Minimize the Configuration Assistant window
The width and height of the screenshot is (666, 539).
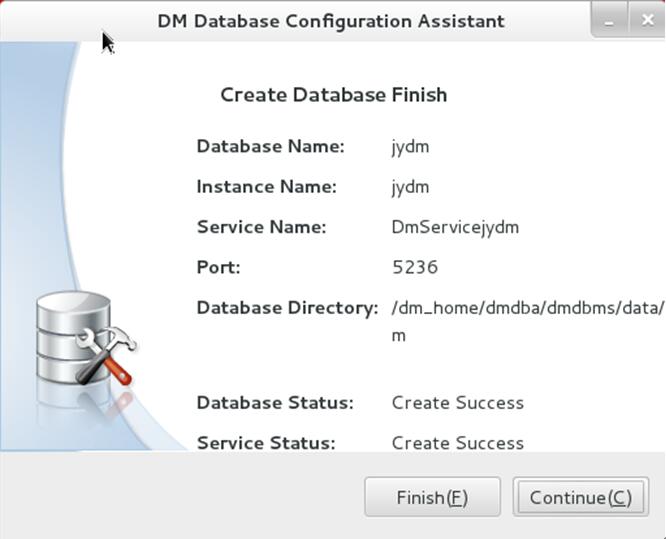[x=609, y=20]
